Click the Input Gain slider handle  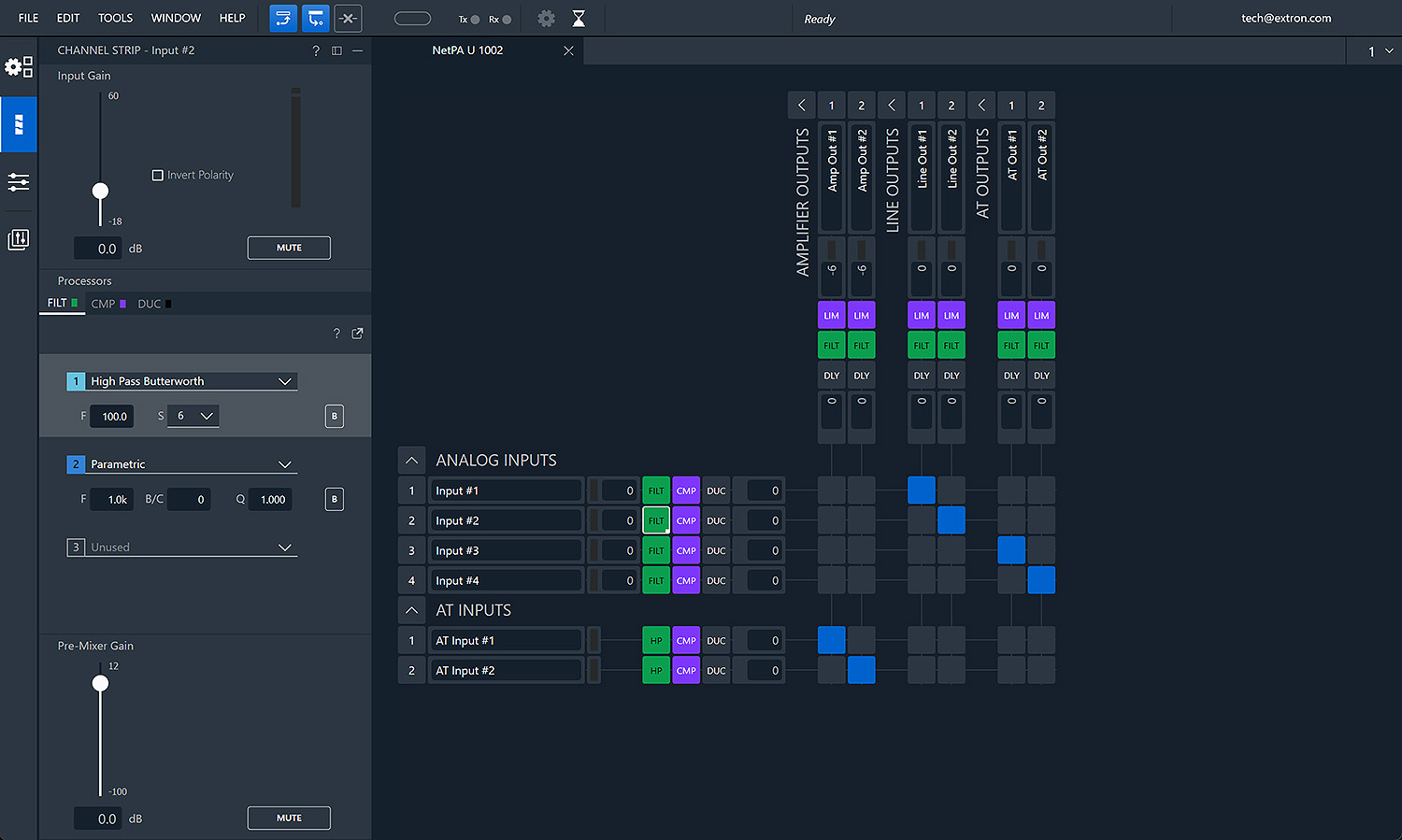tap(100, 191)
